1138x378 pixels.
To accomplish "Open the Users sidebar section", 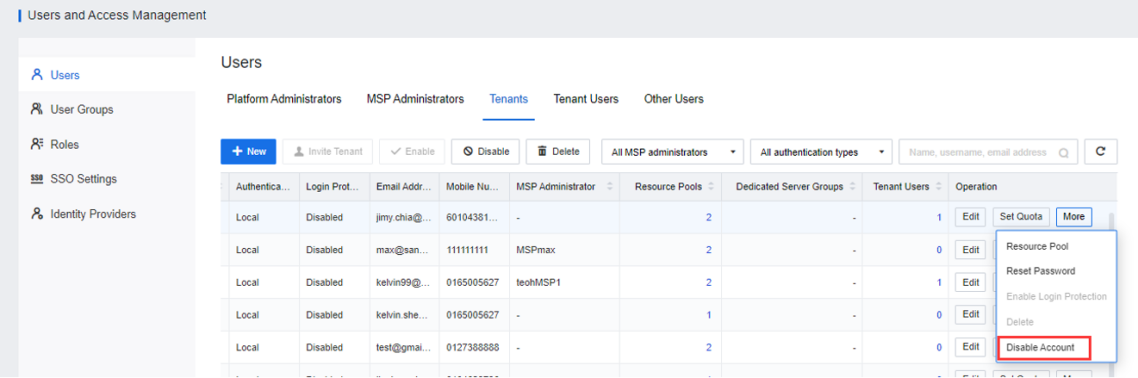I will 107,75.
